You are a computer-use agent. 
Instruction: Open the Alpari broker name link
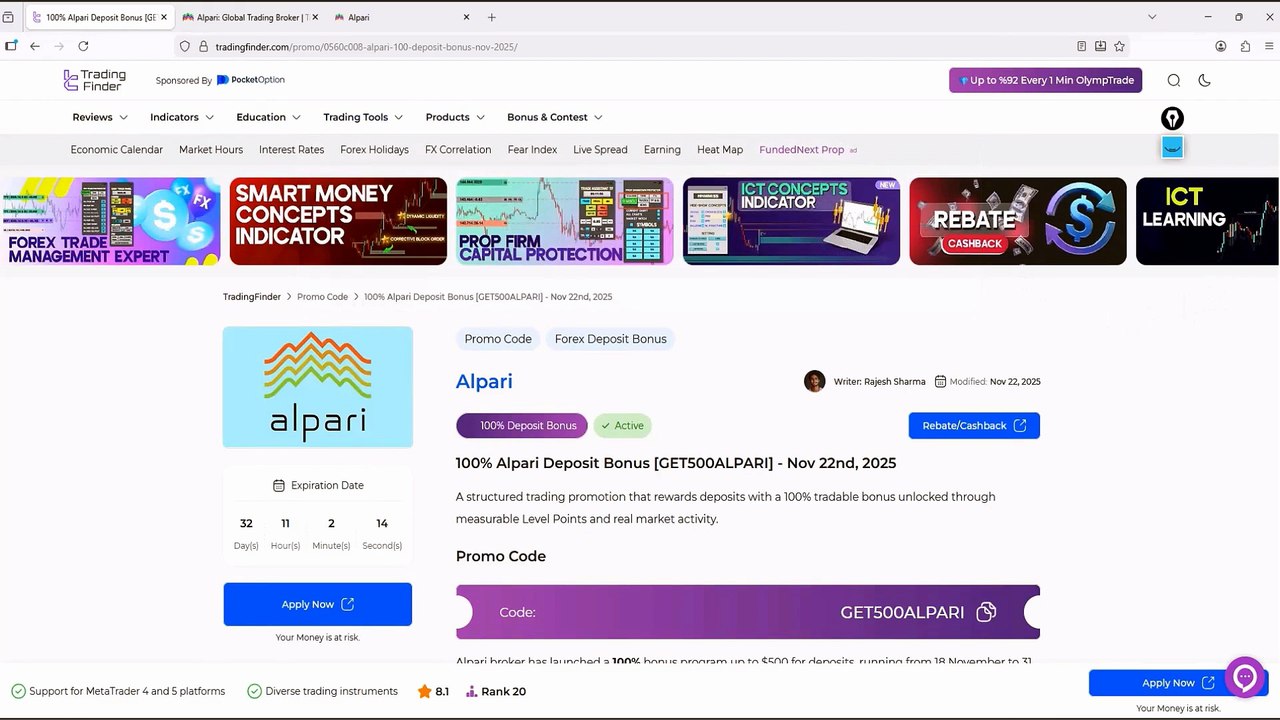484,381
